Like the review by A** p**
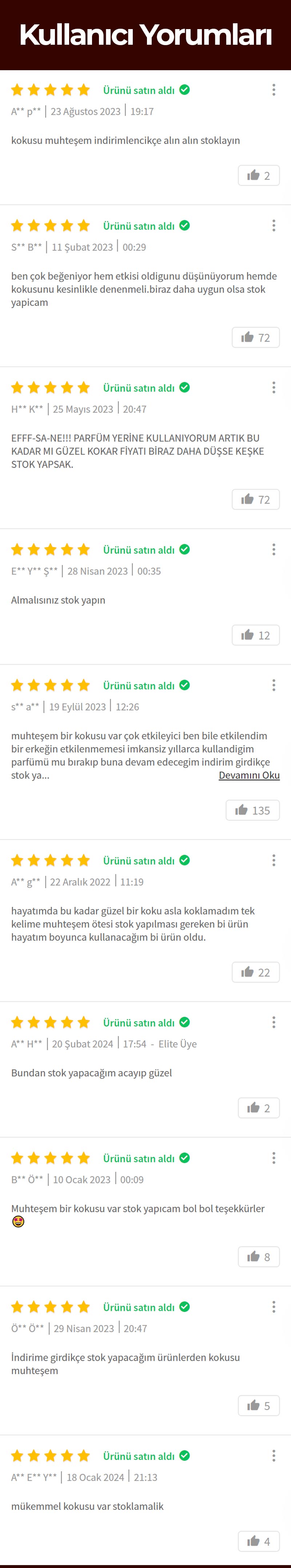291x1568 pixels. tap(259, 175)
